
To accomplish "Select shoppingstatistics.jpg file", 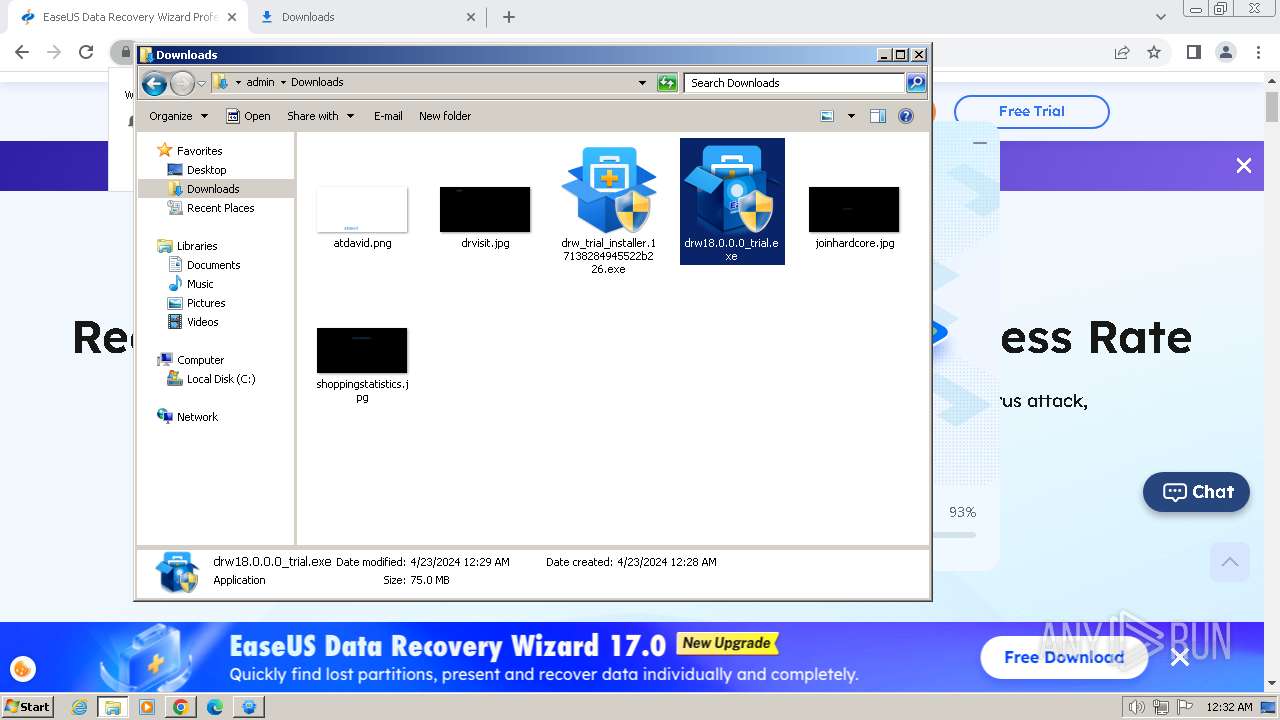I will 362,365.
